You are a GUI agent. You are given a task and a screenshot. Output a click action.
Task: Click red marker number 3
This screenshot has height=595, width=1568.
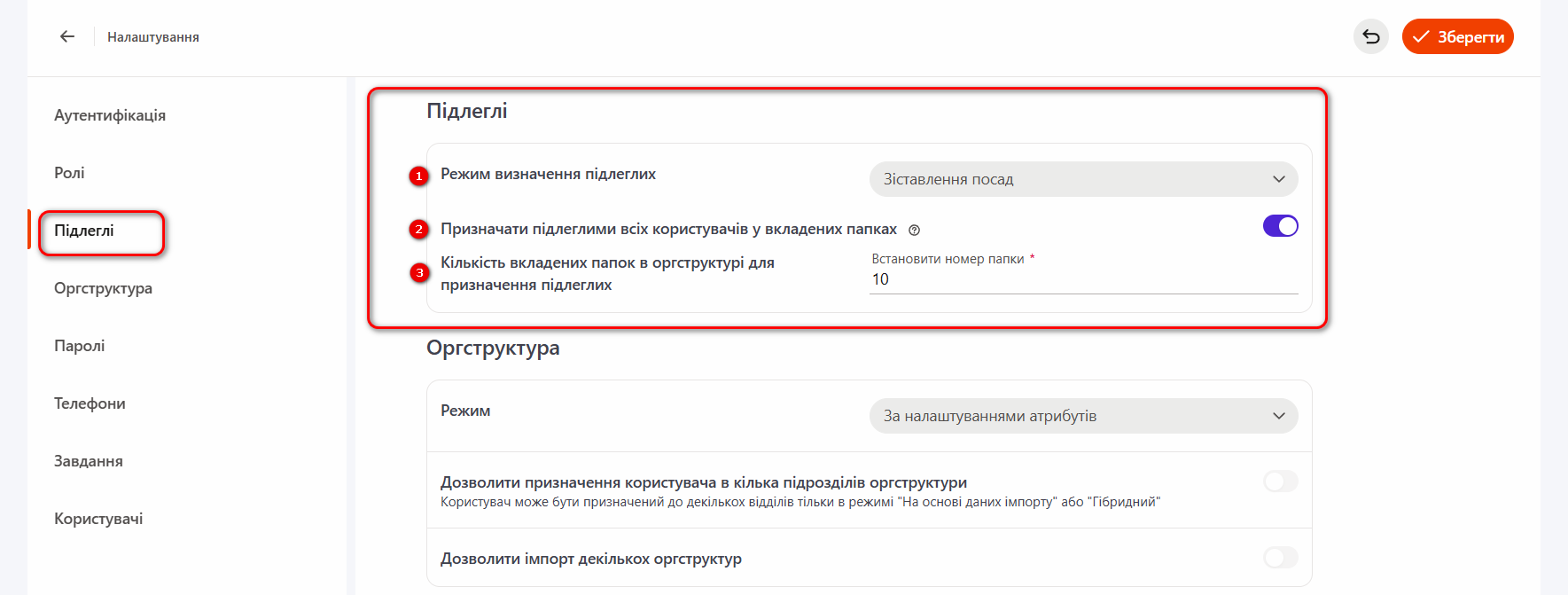pos(419,272)
